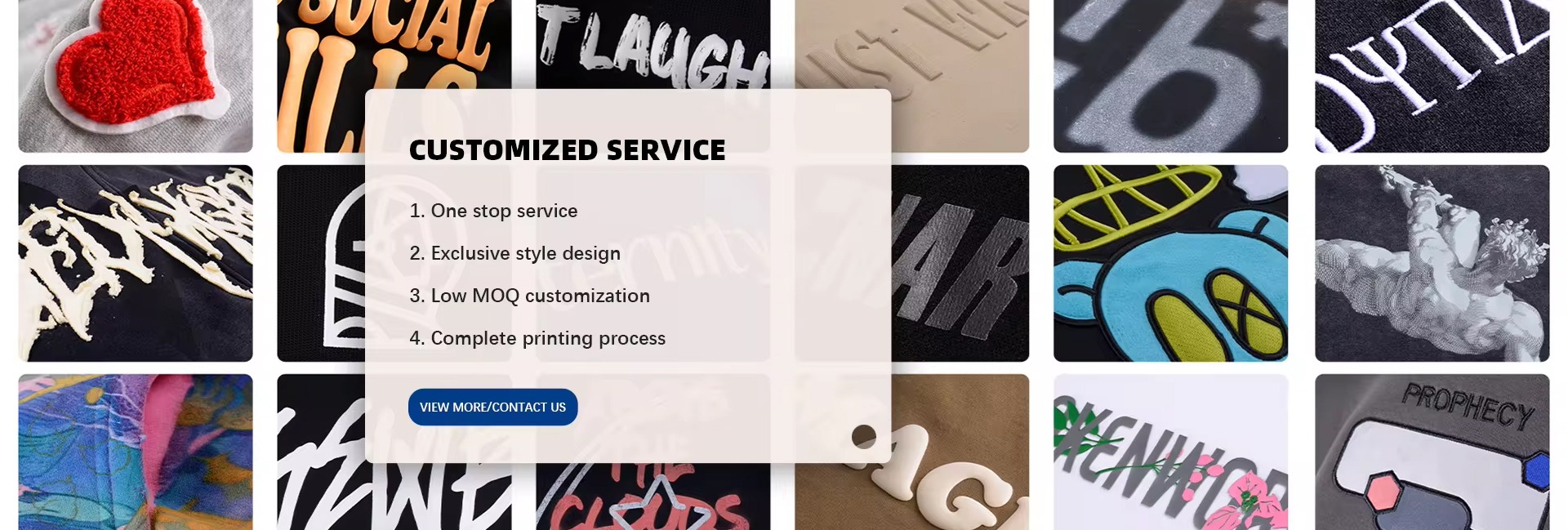View the floral KENWOOD print thumbnail
This screenshot has width=1568, height=530.
(1170, 452)
